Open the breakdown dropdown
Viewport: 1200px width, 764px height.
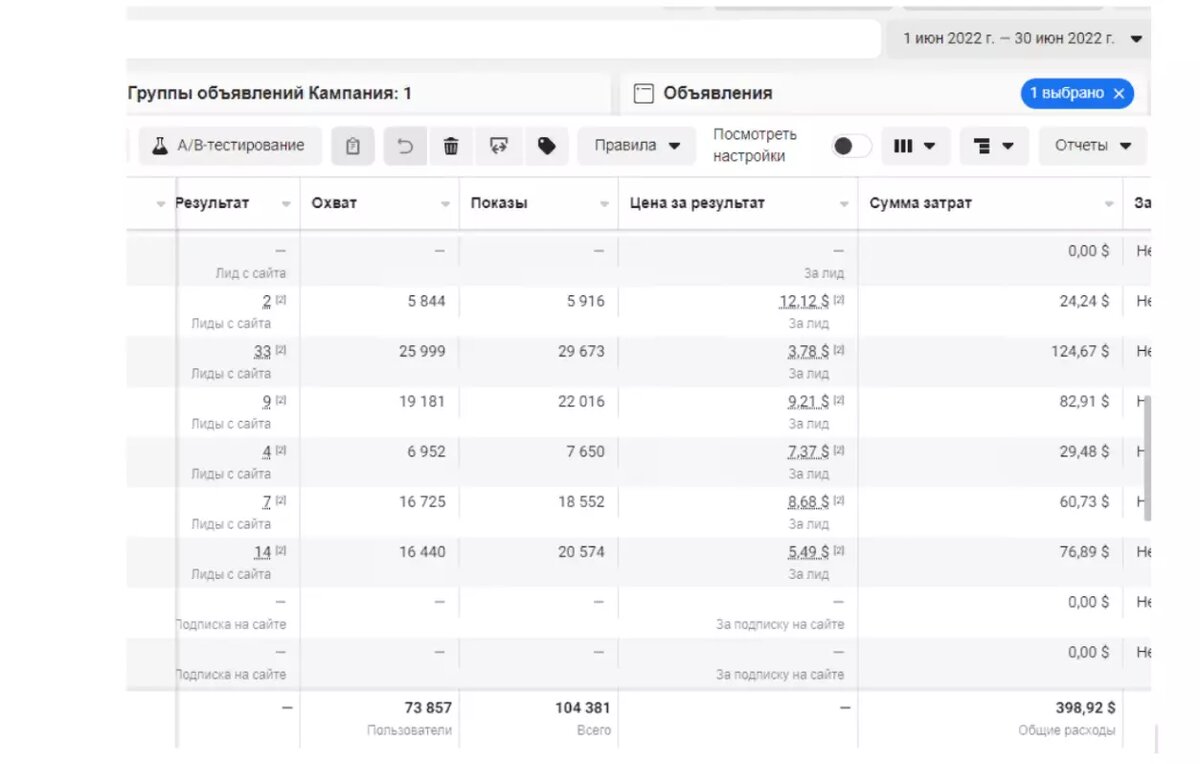coord(994,146)
